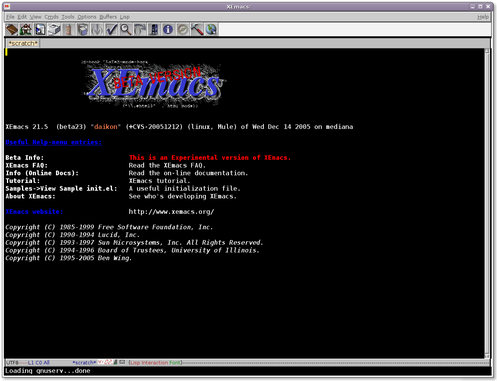Click the 'About XEmacs:' entry

pyautogui.click(x=30, y=196)
